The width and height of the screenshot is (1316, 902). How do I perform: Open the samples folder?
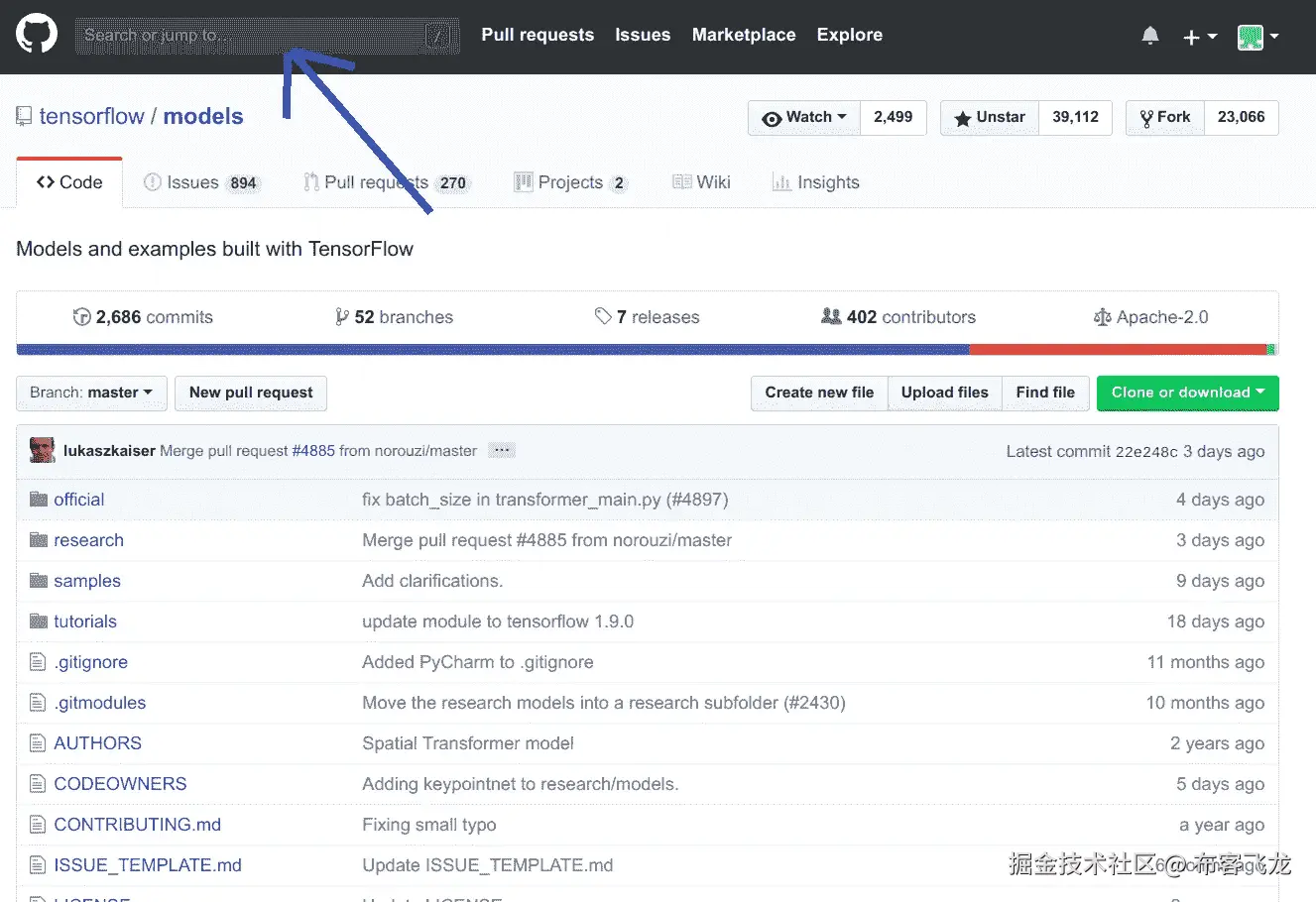[87, 581]
